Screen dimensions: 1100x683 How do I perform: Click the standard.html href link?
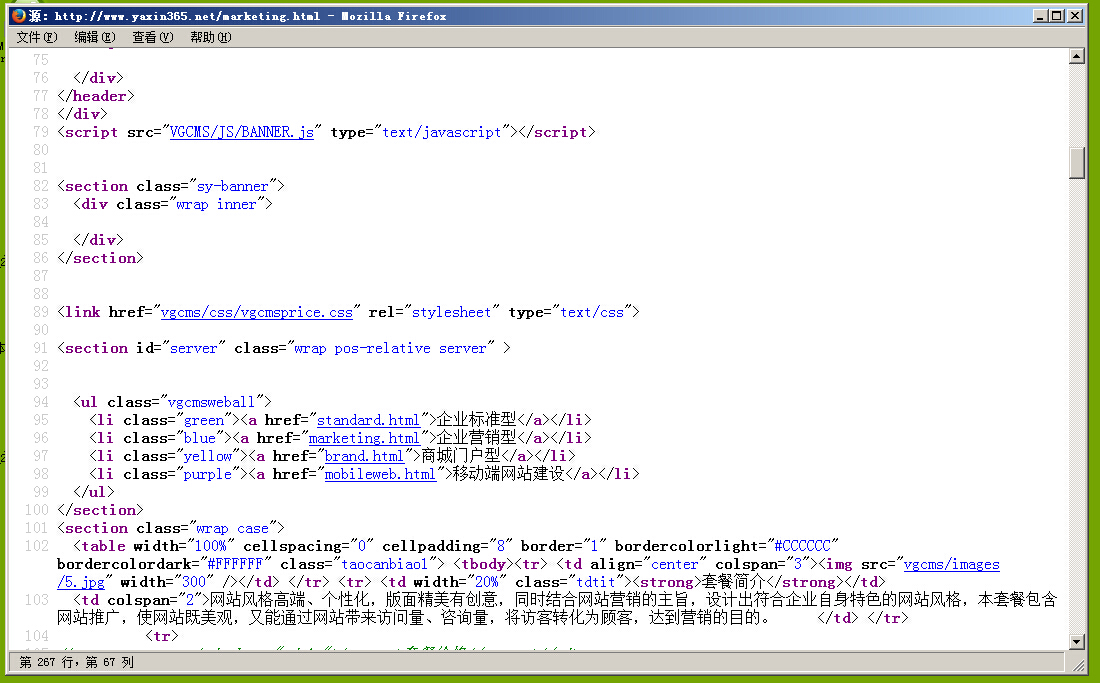pyautogui.click(x=368, y=420)
